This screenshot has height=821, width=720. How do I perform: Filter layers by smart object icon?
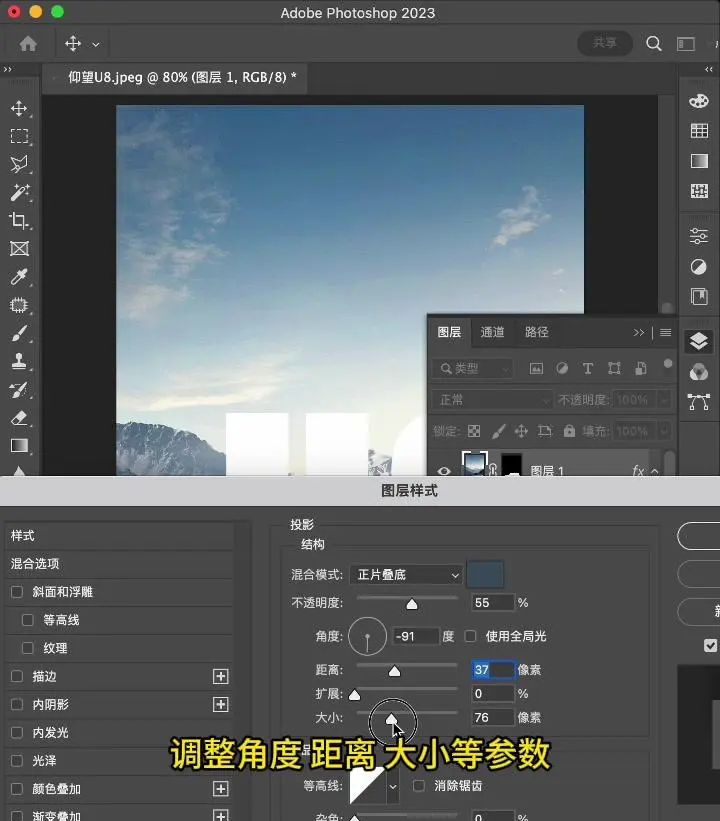coord(640,369)
